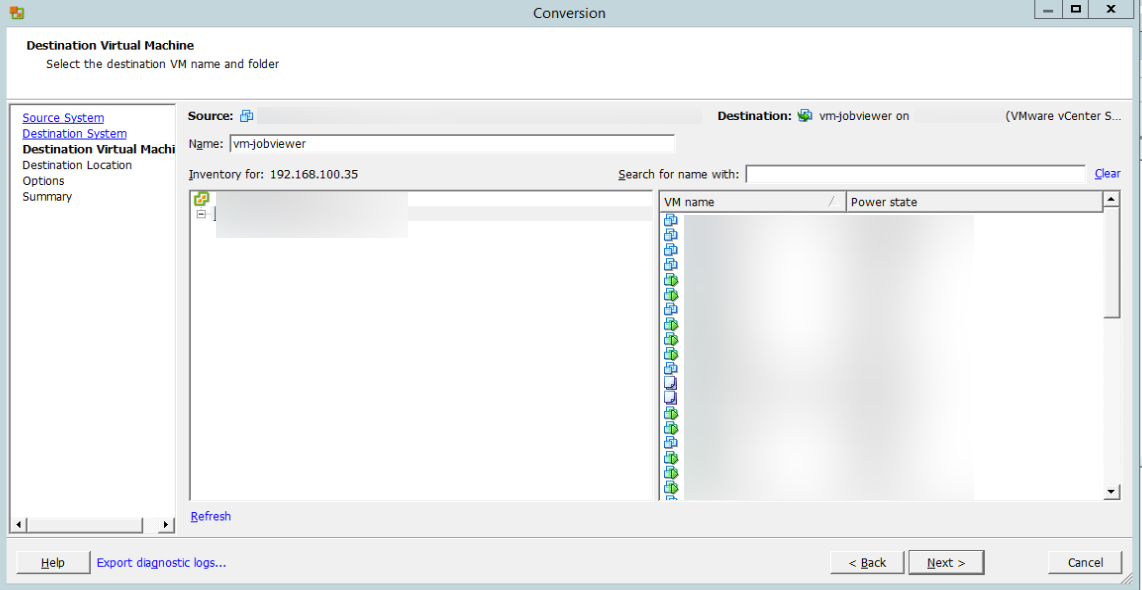Open the Source System step link
The height and width of the screenshot is (590, 1142).
[x=63, y=118]
